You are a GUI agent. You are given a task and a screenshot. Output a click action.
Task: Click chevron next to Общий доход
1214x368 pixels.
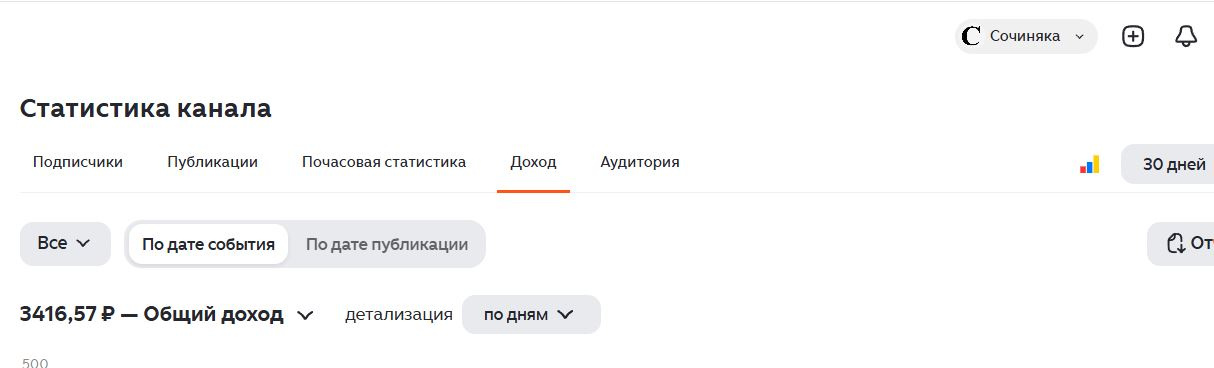point(305,315)
